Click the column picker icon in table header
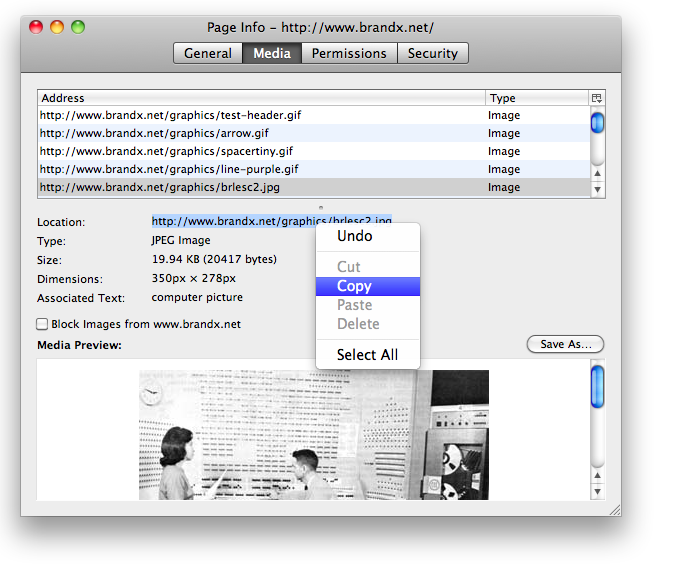This screenshot has width=673, height=571. point(597,98)
